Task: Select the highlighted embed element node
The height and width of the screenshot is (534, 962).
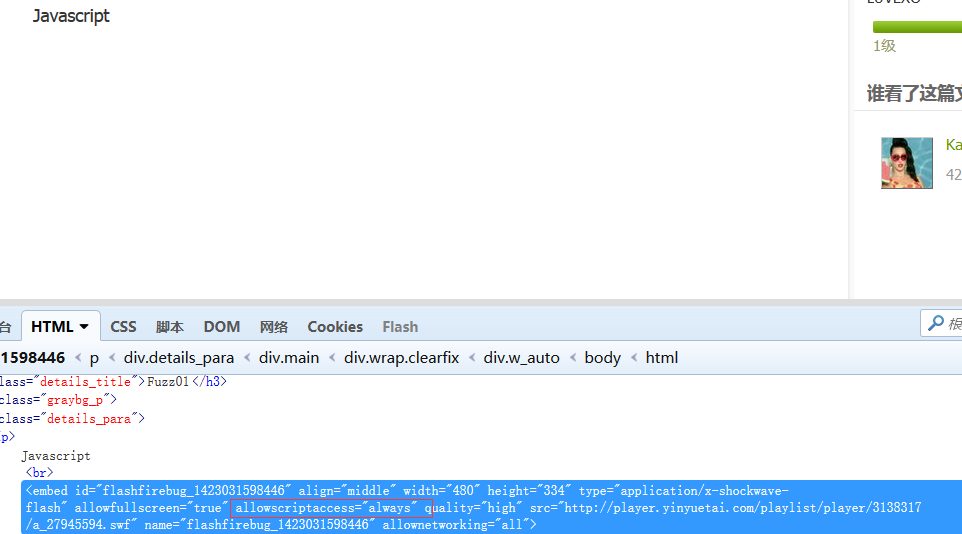Action: pos(491,507)
